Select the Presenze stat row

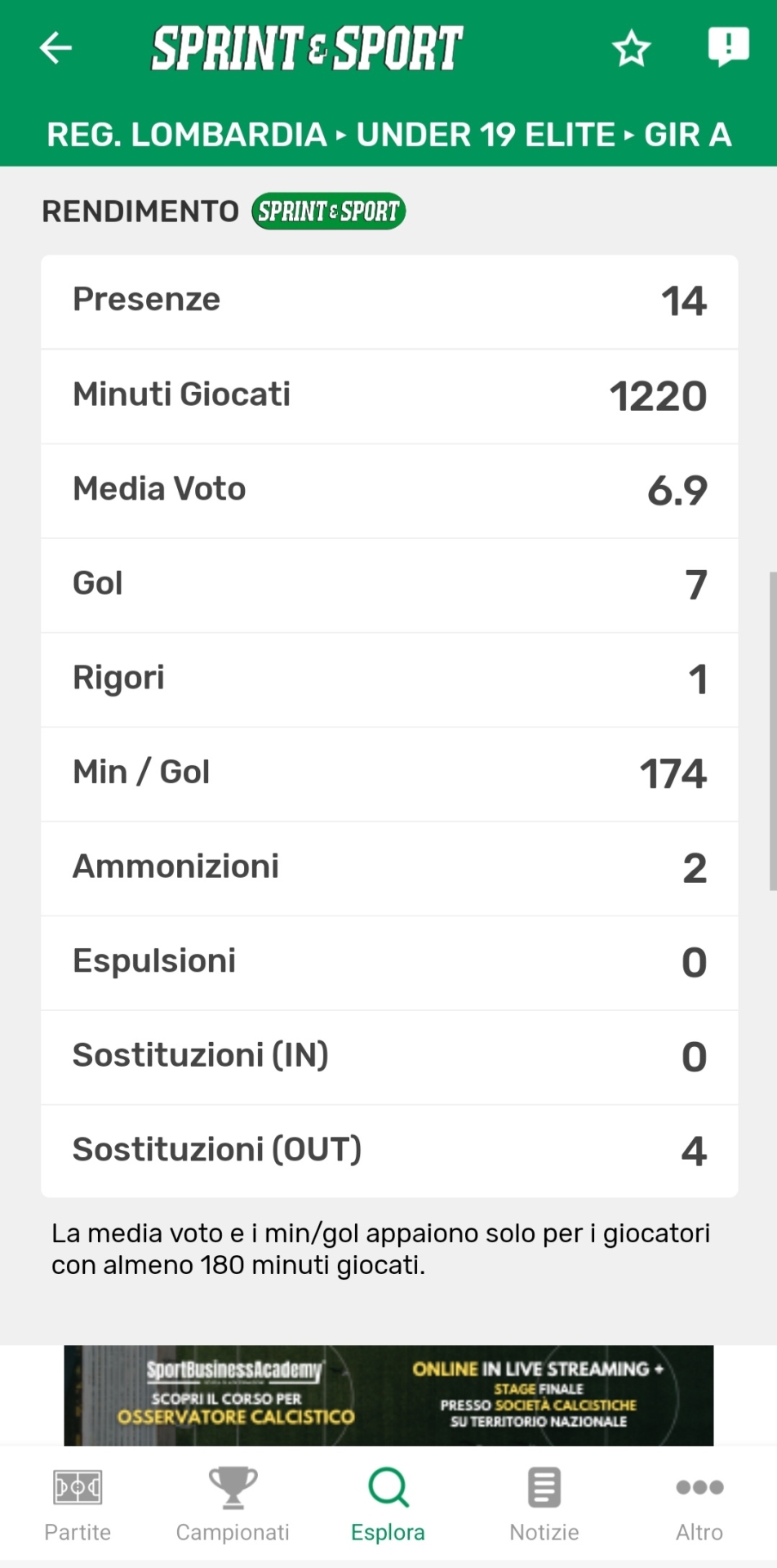pyautogui.click(x=389, y=301)
